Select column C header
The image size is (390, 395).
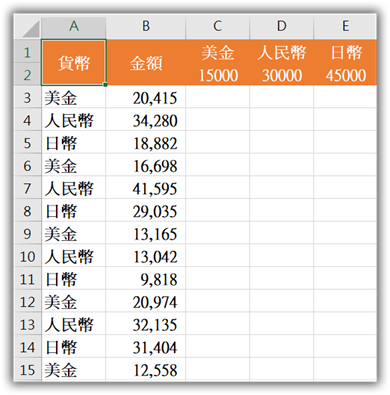tap(217, 27)
